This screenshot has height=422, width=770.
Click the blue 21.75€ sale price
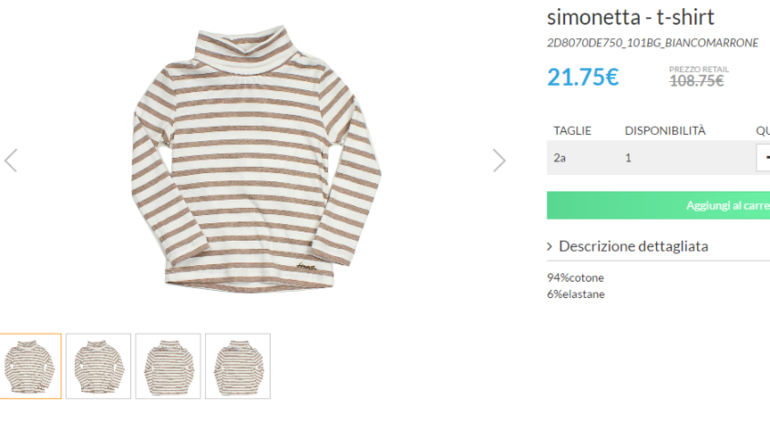[582, 77]
